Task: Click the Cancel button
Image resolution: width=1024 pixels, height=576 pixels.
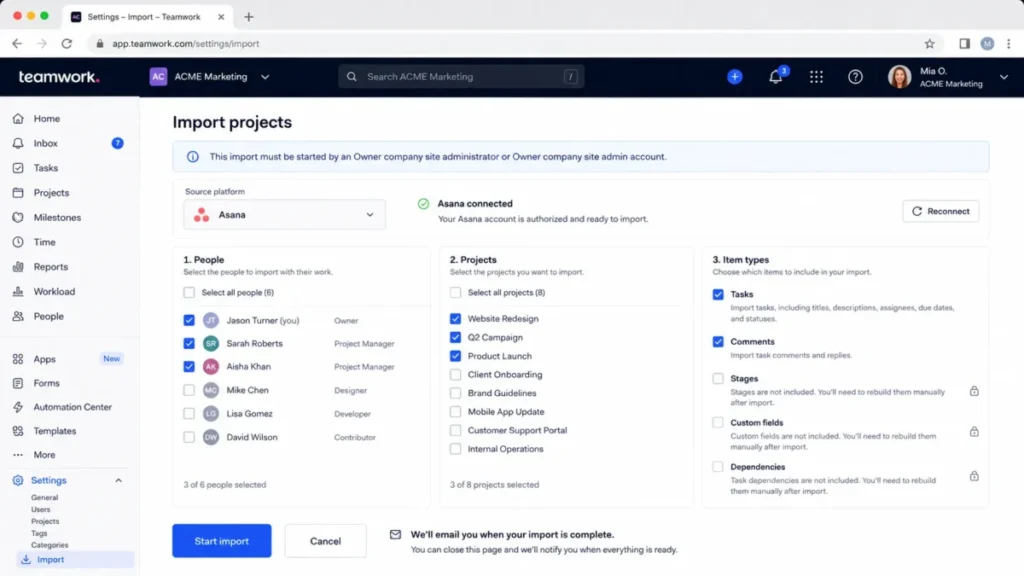Action: point(325,541)
